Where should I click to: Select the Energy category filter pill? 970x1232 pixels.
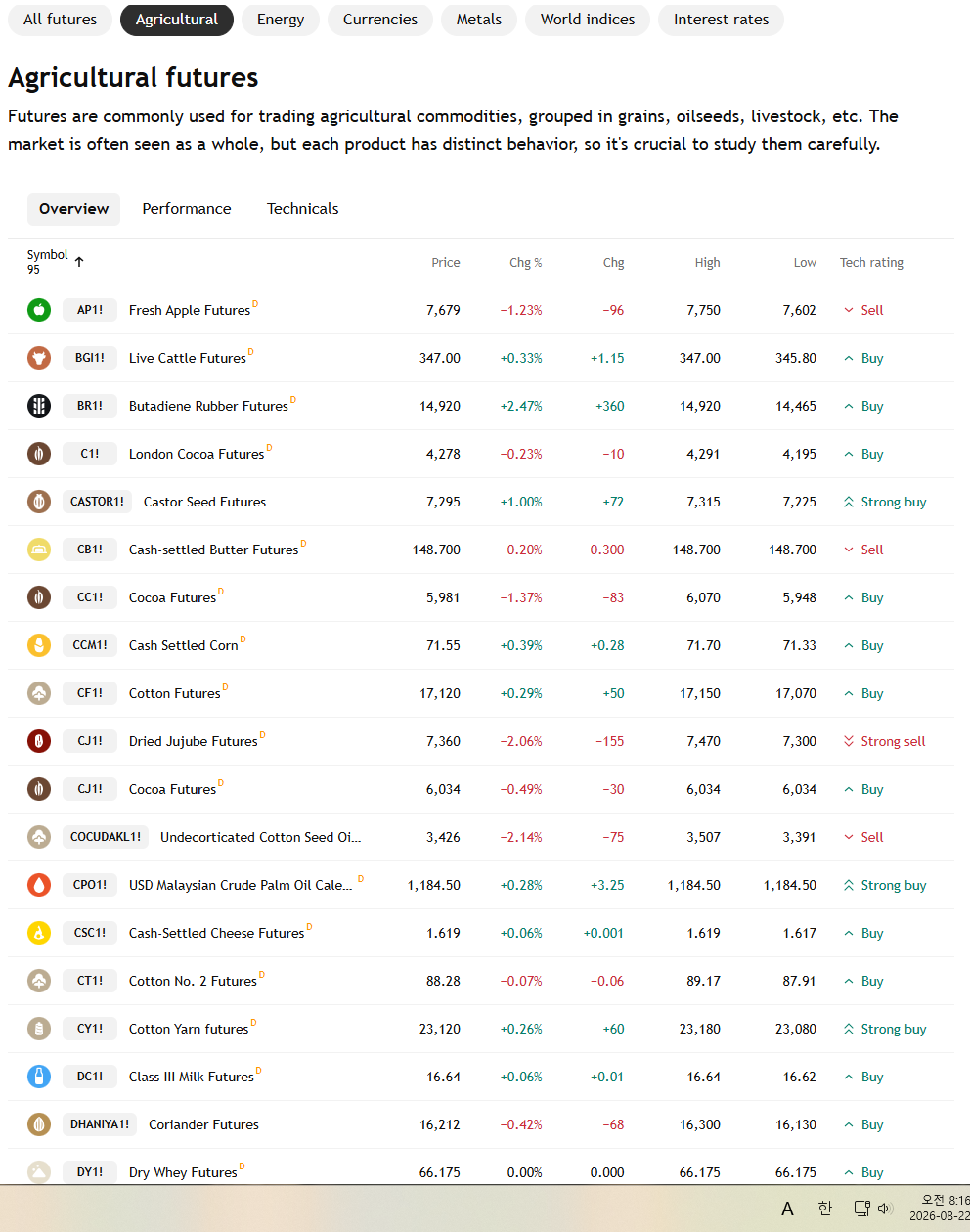(281, 20)
